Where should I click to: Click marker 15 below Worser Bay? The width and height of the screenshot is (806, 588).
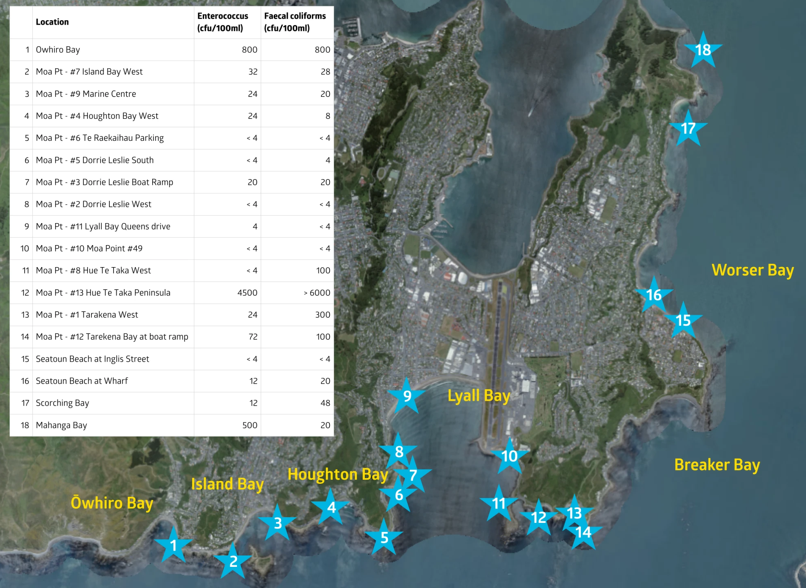[682, 319]
